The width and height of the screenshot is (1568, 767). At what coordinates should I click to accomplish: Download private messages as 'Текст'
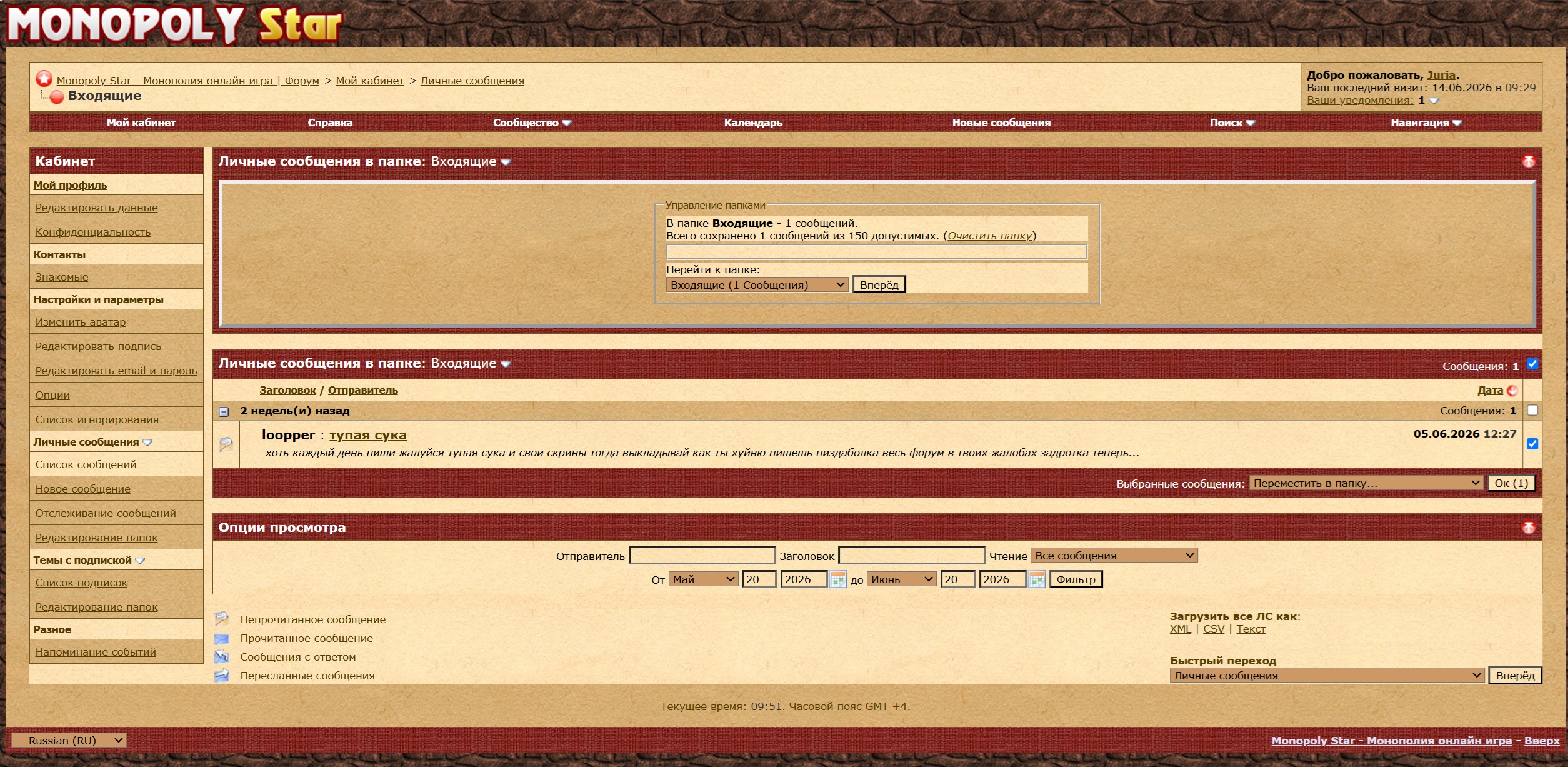pos(1251,629)
